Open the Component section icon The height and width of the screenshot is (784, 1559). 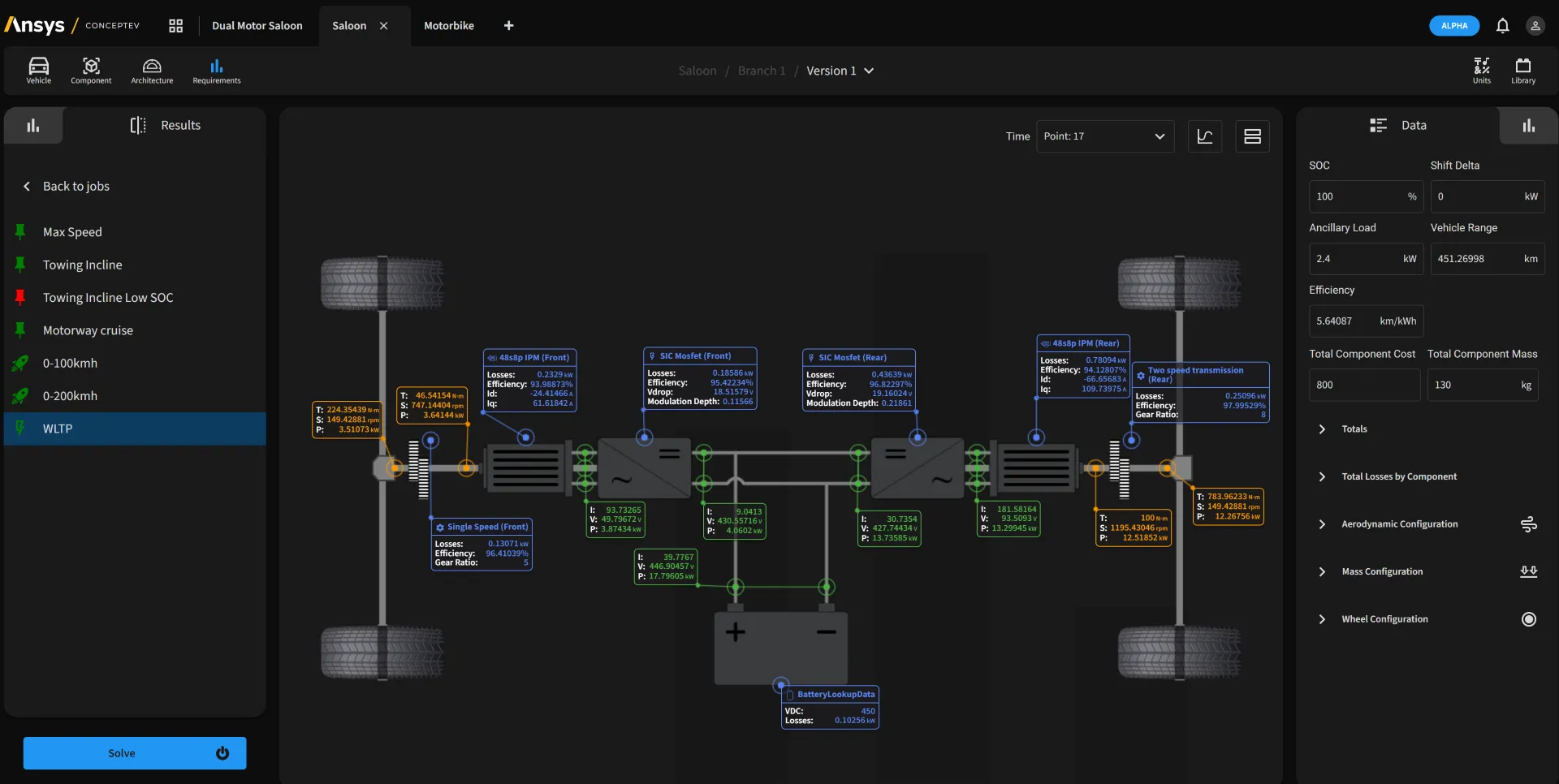(x=91, y=71)
